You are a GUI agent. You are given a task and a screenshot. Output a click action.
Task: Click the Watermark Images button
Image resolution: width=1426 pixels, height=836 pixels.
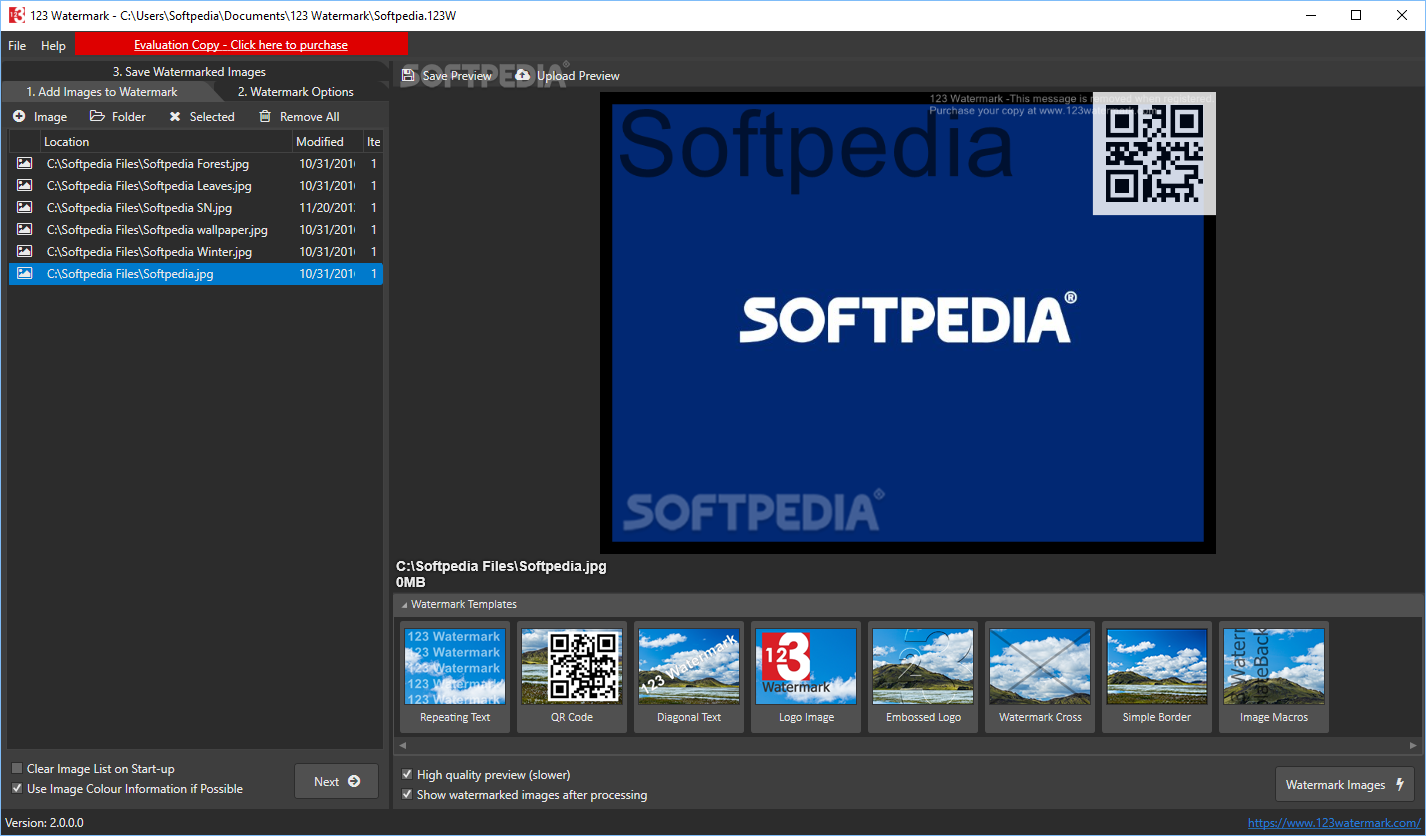click(x=1345, y=785)
